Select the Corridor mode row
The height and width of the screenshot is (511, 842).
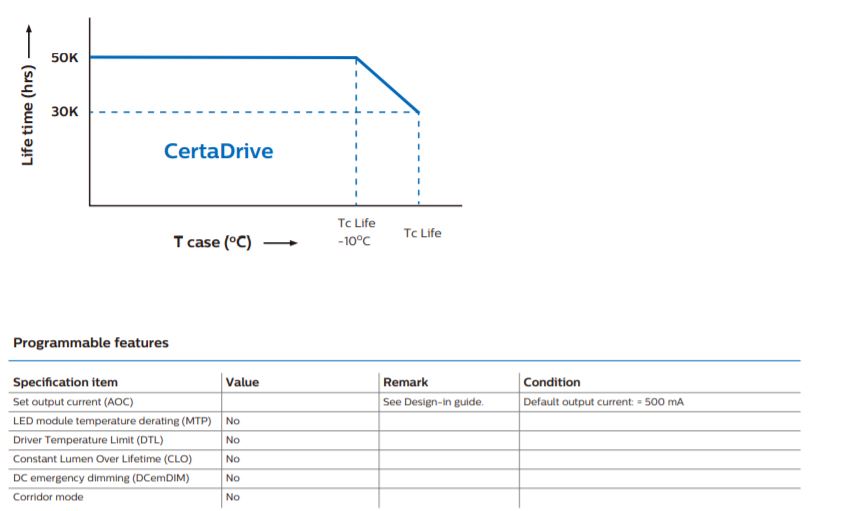click(404, 498)
